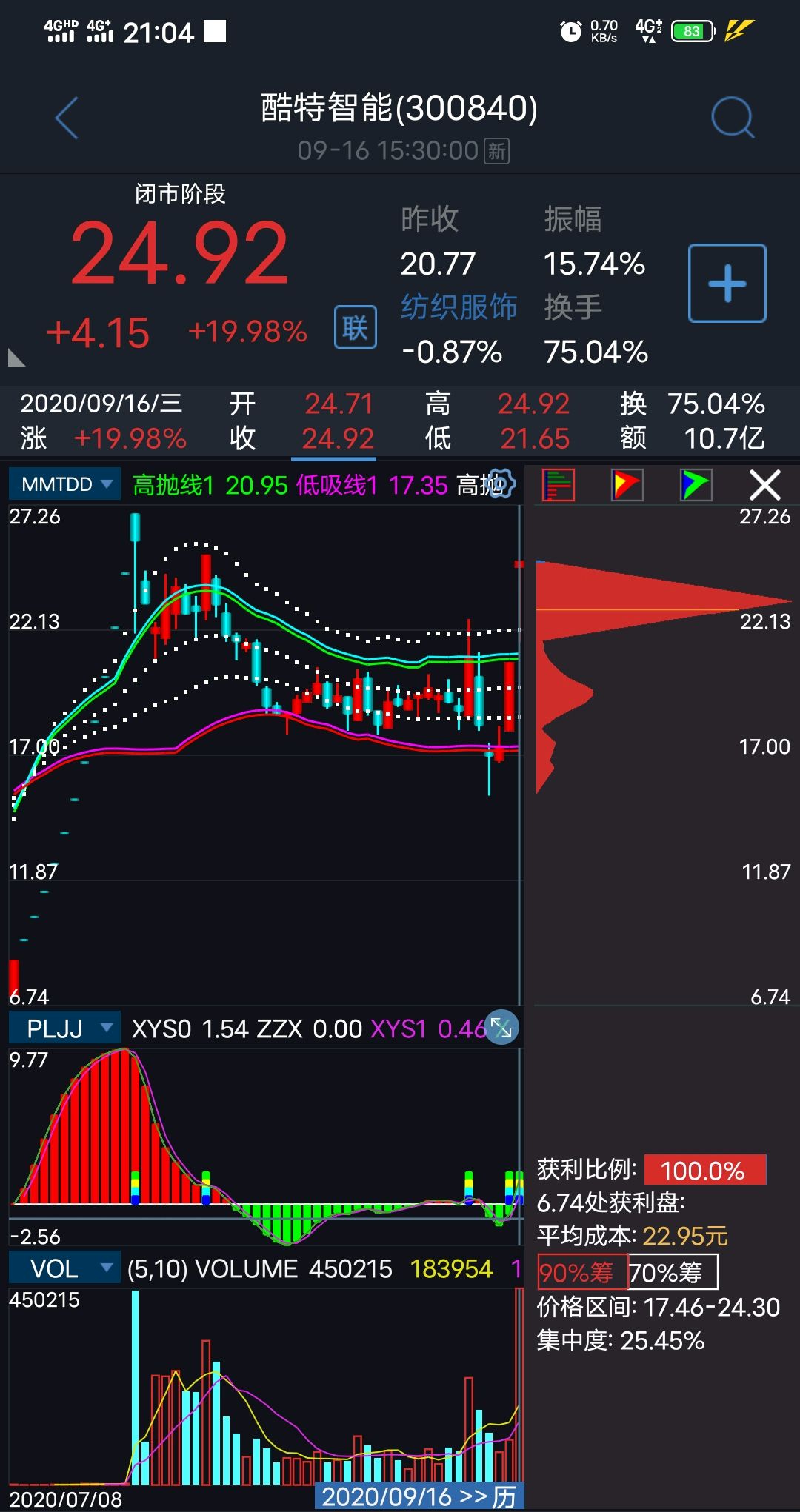Tap the date 2020/09/16/三

pyautogui.click(x=101, y=404)
